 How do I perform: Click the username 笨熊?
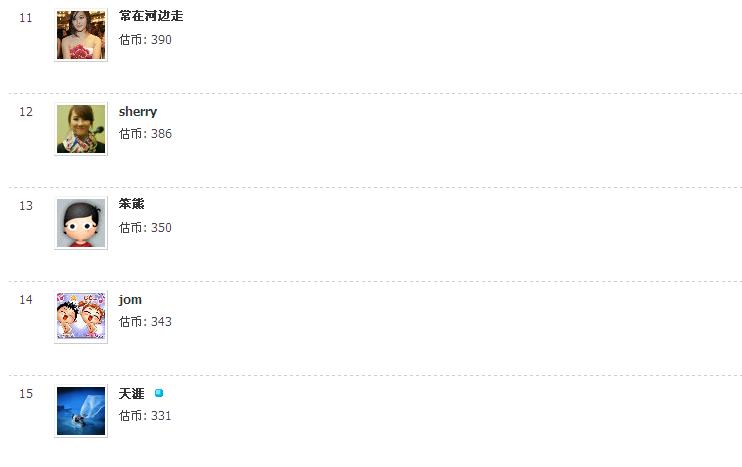coord(132,204)
